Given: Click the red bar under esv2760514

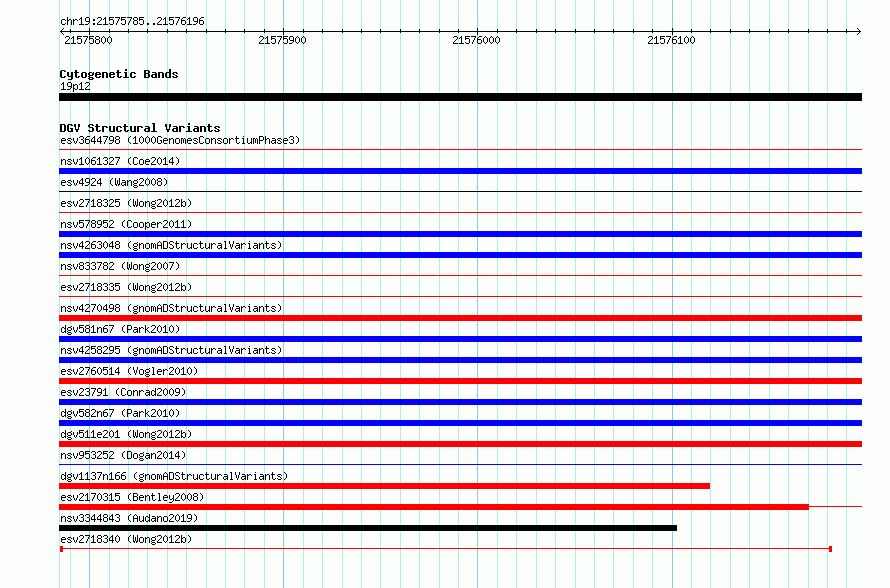Looking at the screenshot, I should pos(460,381).
